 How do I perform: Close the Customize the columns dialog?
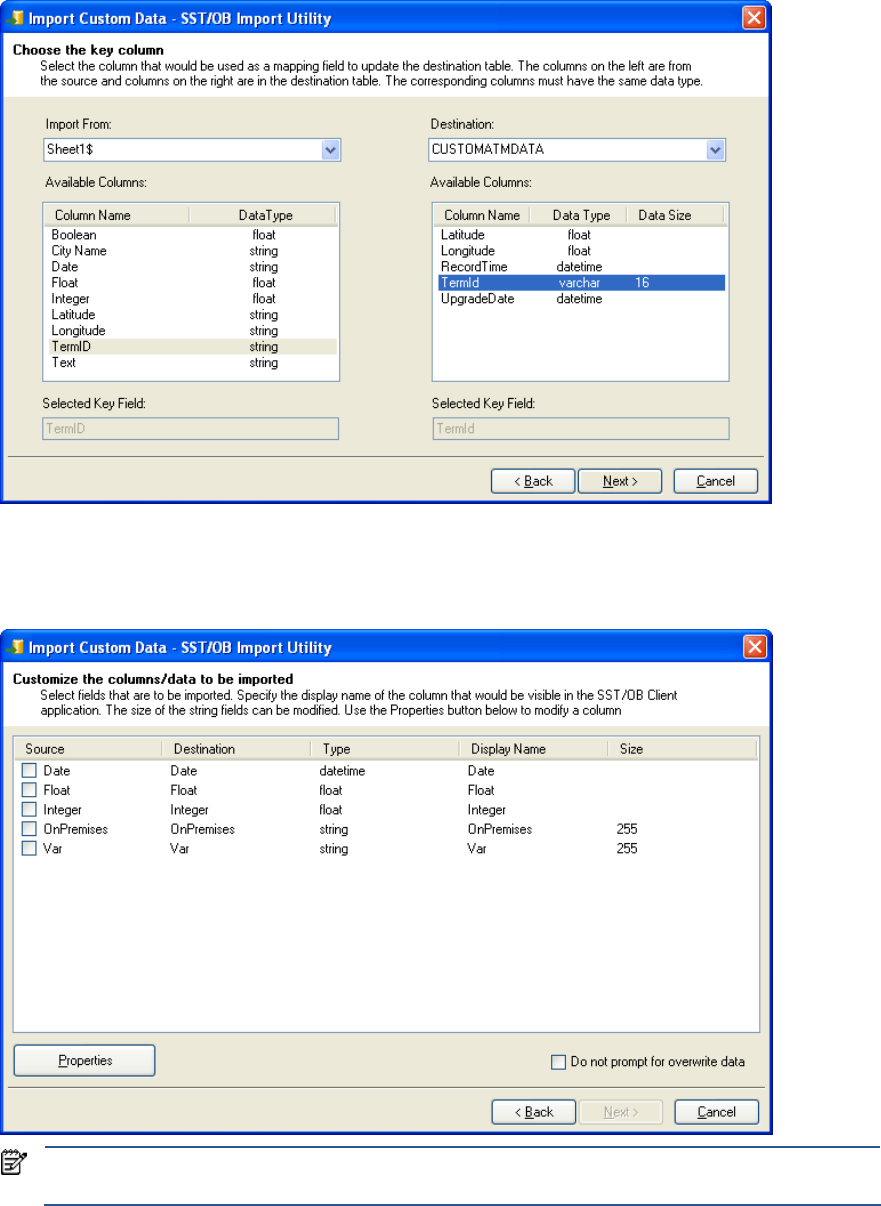click(x=755, y=647)
